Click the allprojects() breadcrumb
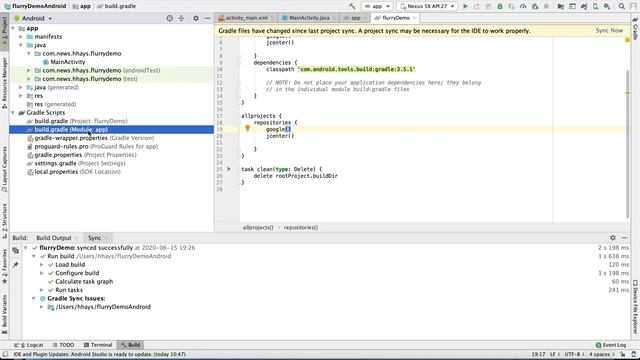Viewport: 640px width, 360px height. pyautogui.click(x=258, y=227)
